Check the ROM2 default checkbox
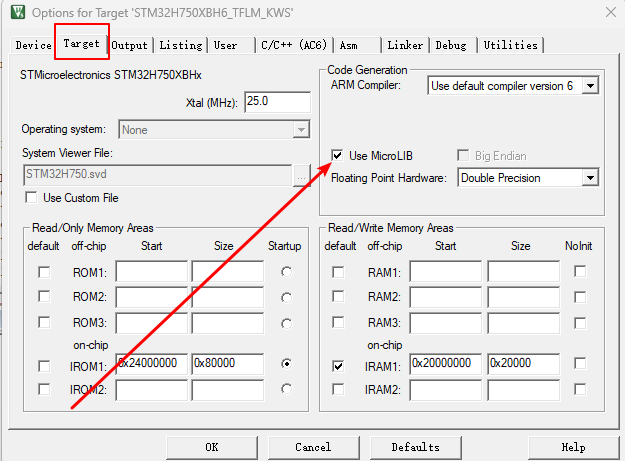Image resolution: width=625 pixels, height=461 pixels. point(44,296)
